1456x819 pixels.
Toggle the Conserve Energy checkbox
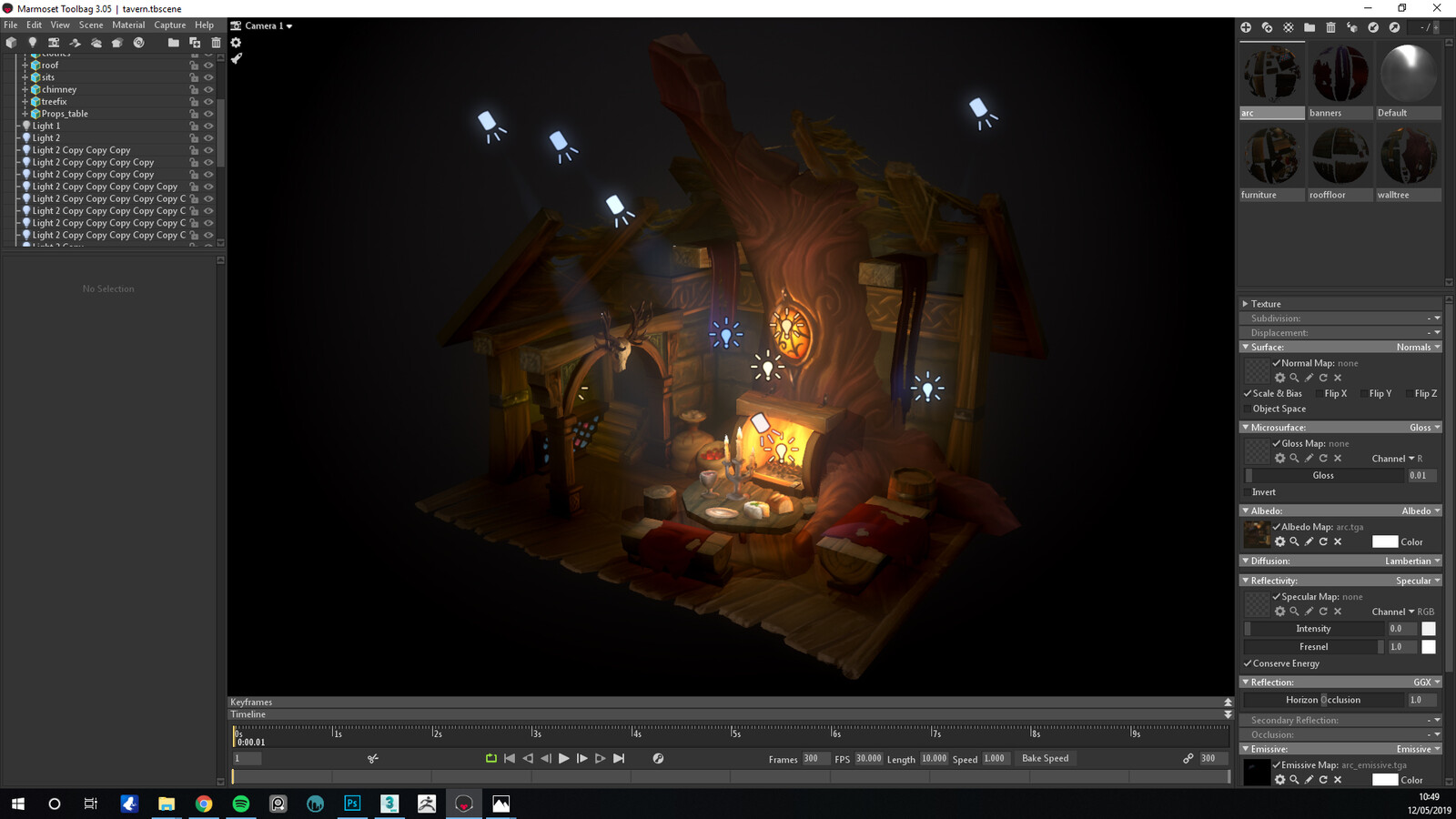(x=1248, y=663)
